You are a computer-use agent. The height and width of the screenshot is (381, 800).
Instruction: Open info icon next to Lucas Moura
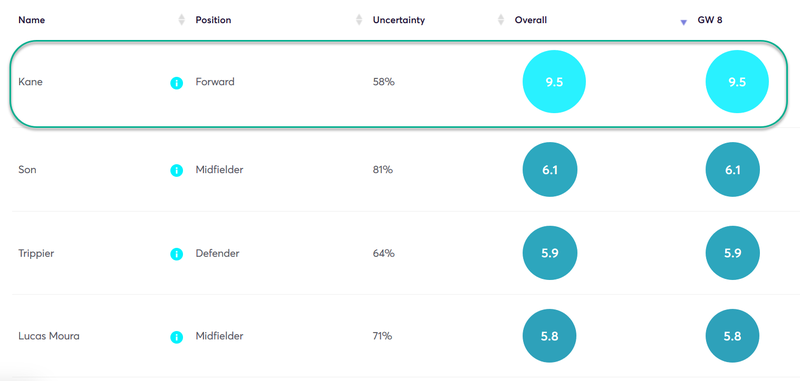pos(177,337)
